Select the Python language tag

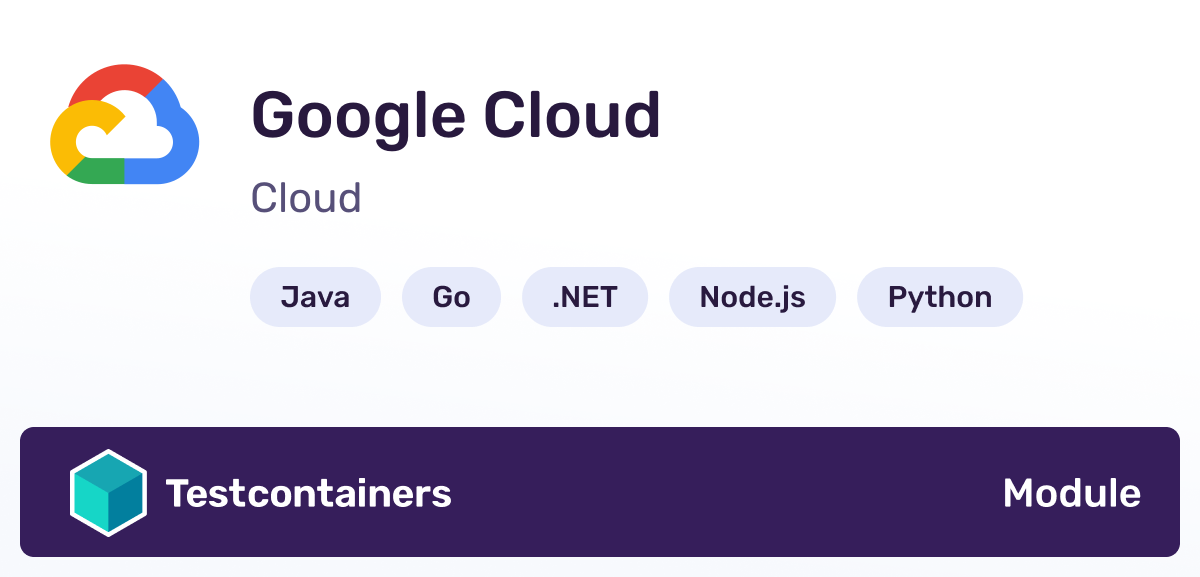point(940,297)
